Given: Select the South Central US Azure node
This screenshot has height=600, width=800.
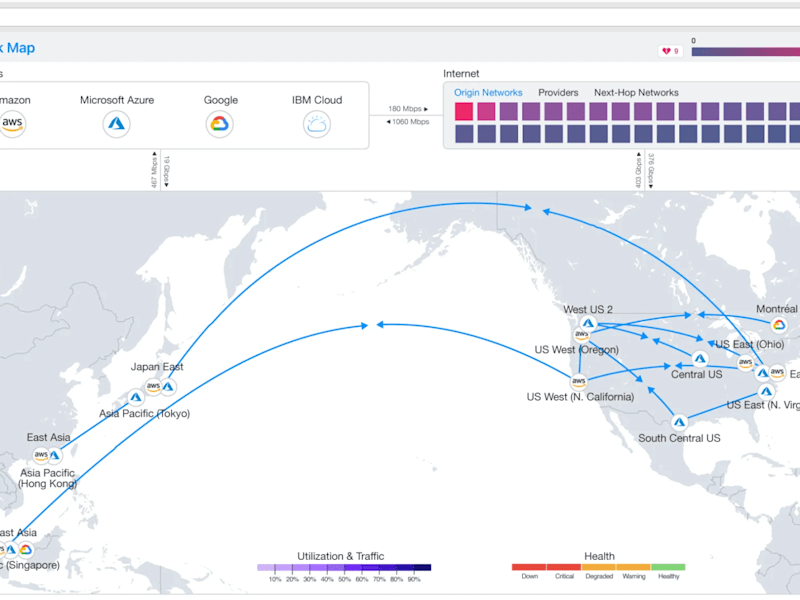Looking at the screenshot, I should 679,422.
